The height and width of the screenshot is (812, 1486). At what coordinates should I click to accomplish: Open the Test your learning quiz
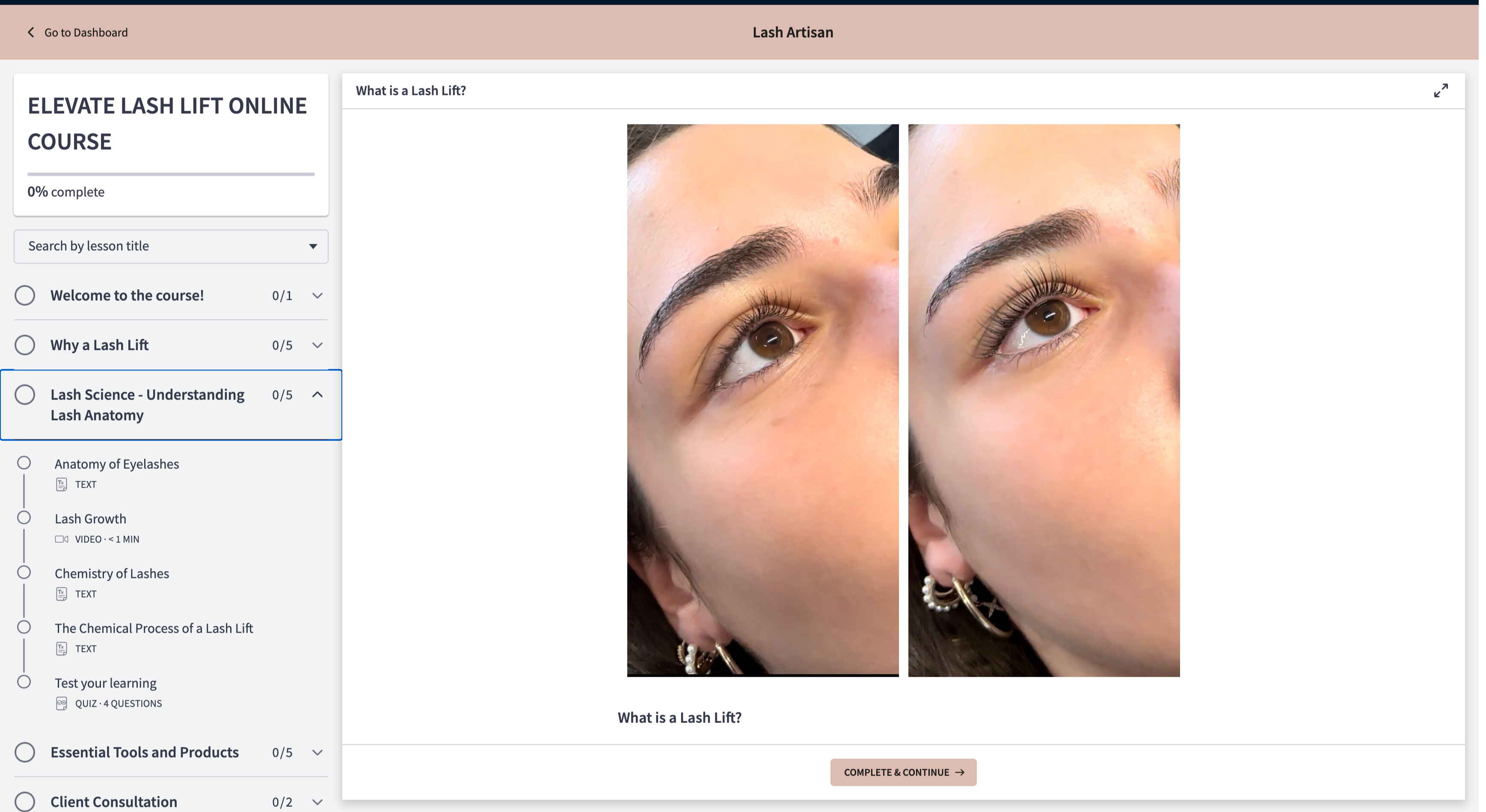(x=106, y=683)
